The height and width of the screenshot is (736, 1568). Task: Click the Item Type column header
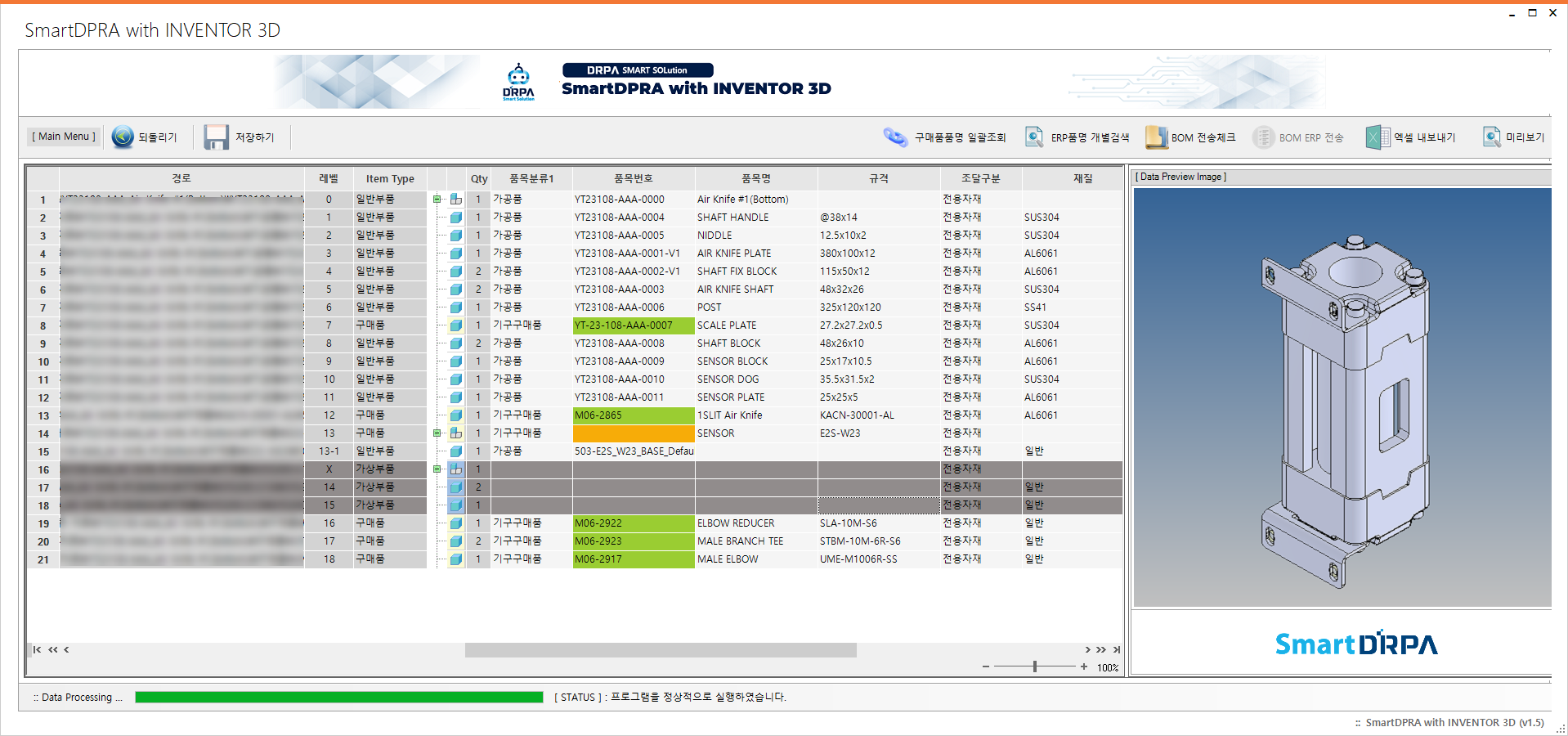click(x=390, y=178)
